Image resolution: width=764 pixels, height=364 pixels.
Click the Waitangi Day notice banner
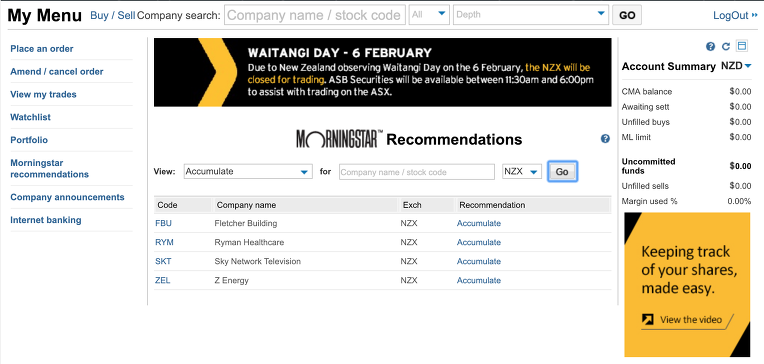(x=382, y=72)
